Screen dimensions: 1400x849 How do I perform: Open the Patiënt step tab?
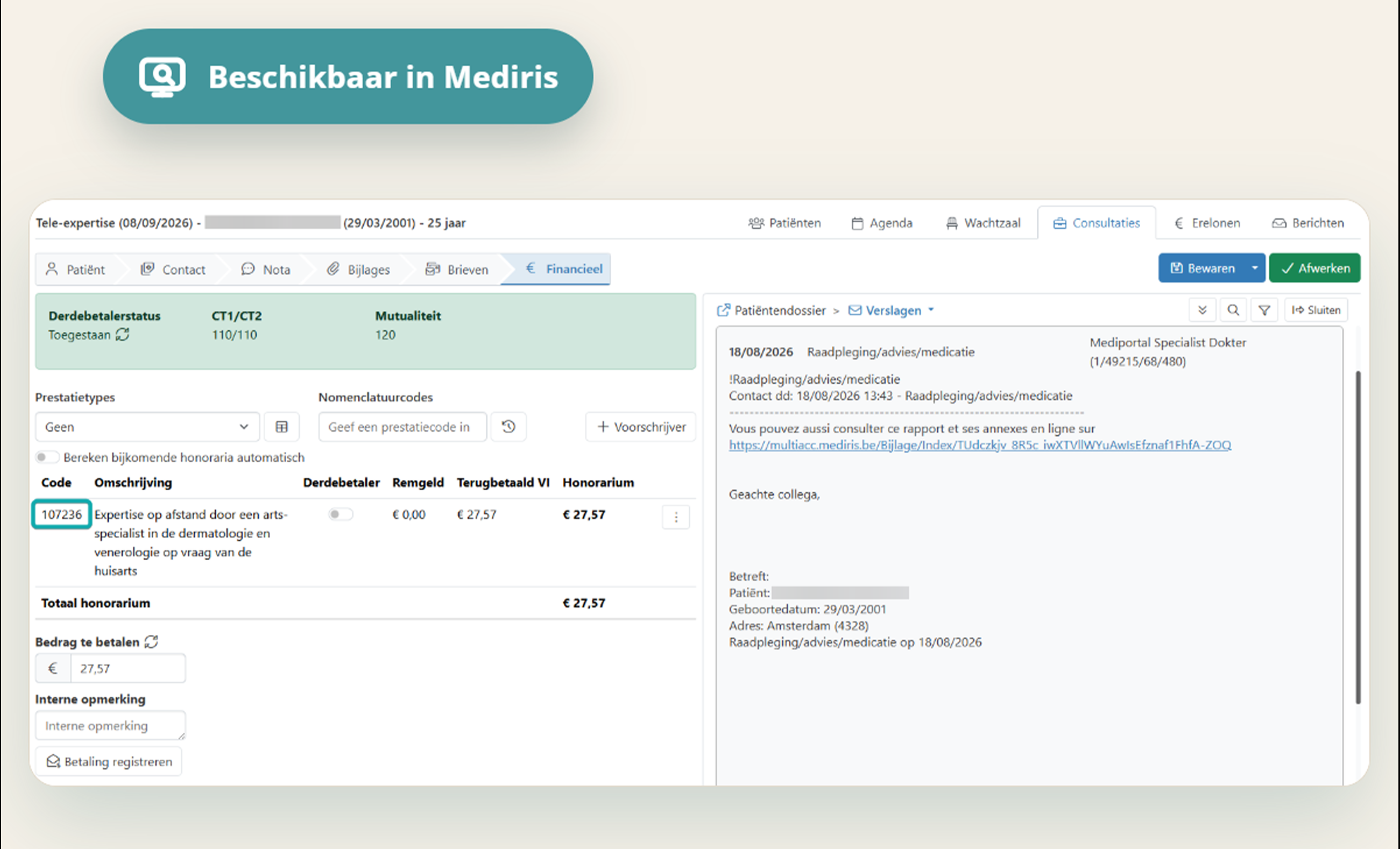(x=76, y=269)
